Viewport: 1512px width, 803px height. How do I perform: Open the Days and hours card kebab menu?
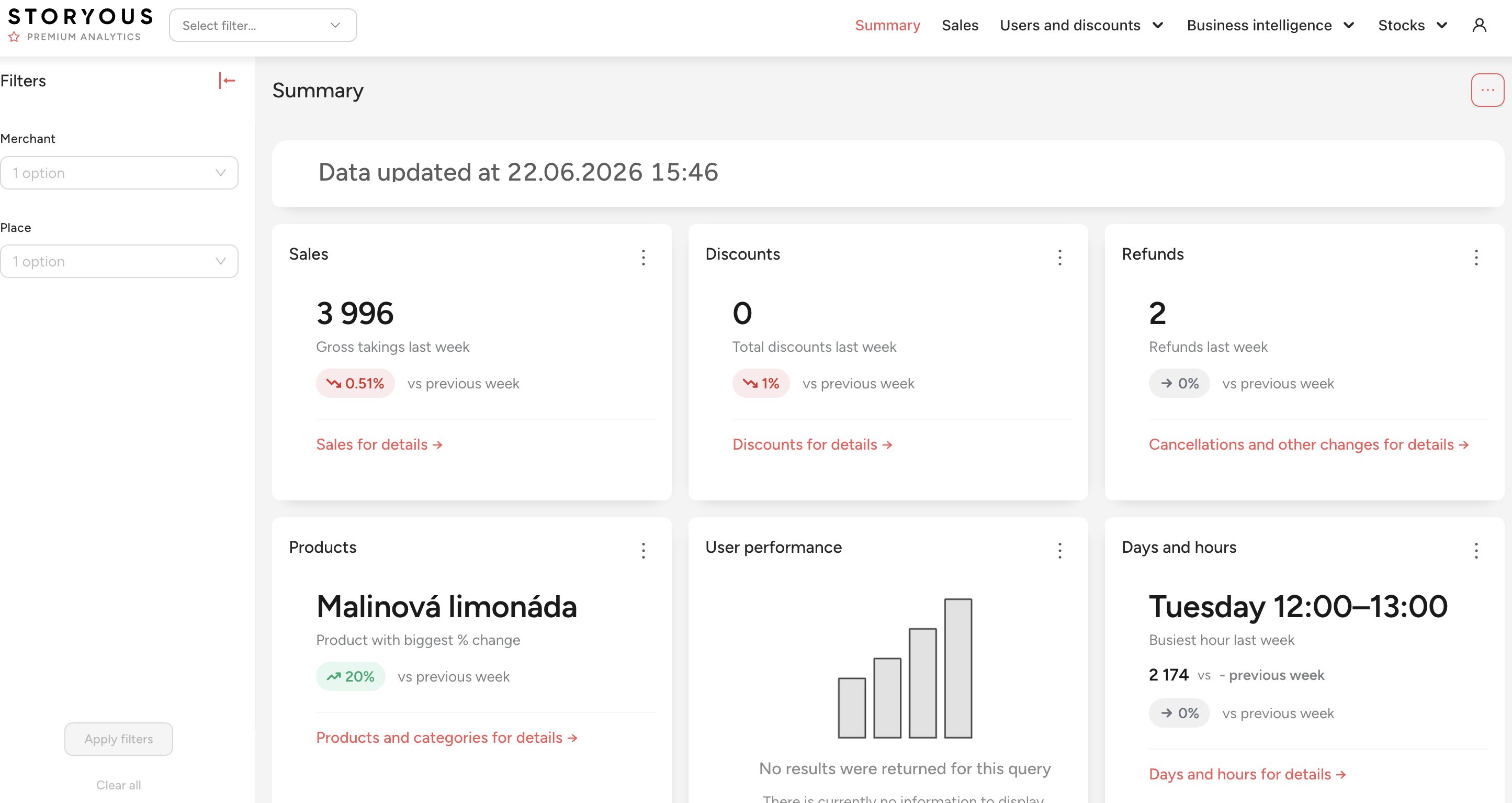pyautogui.click(x=1475, y=550)
